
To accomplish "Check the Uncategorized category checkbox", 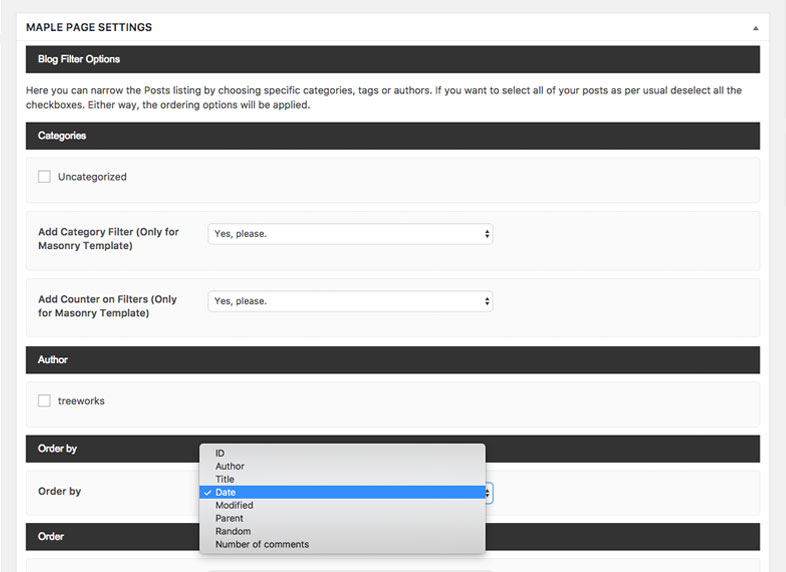I will [44, 177].
